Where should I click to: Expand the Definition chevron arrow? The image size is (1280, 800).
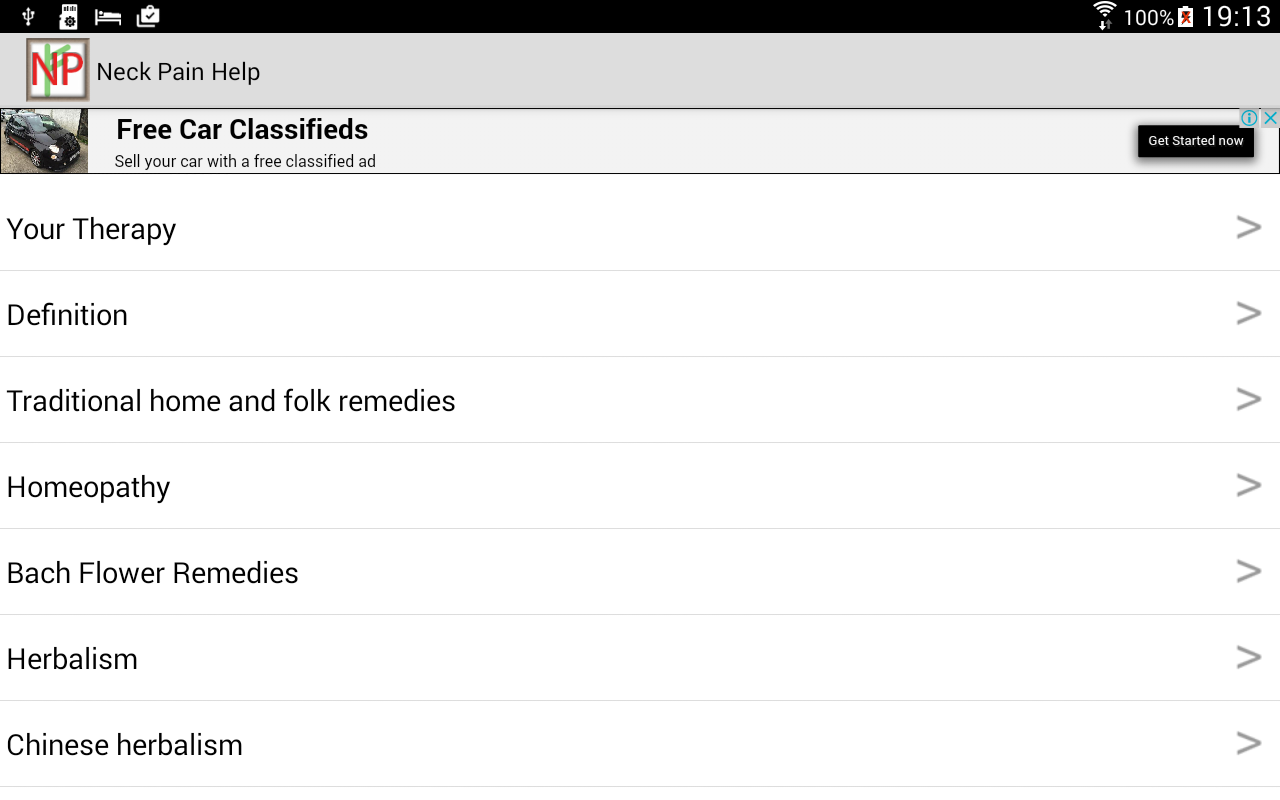[x=1248, y=314]
